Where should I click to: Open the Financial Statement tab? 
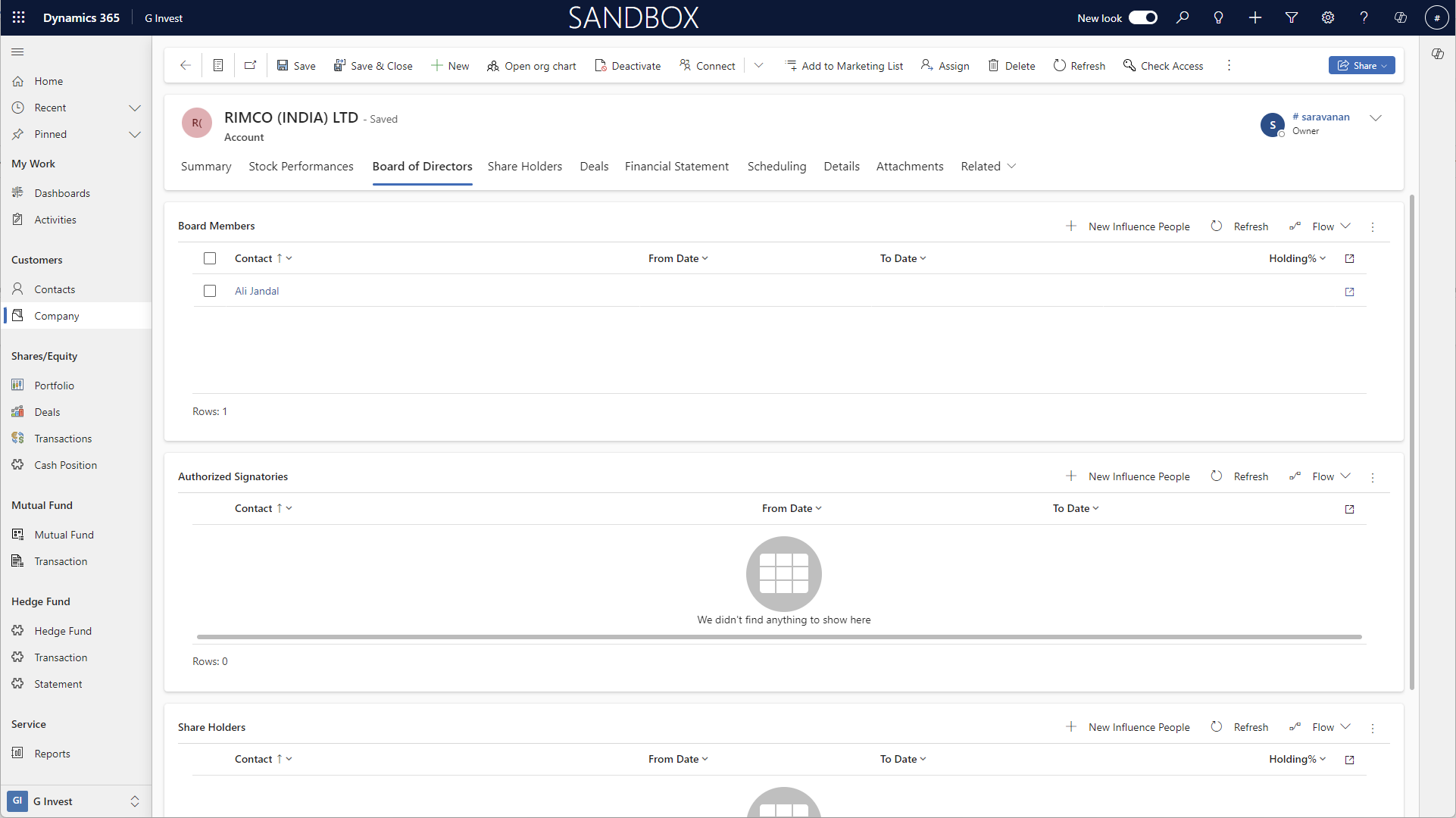[x=676, y=167]
